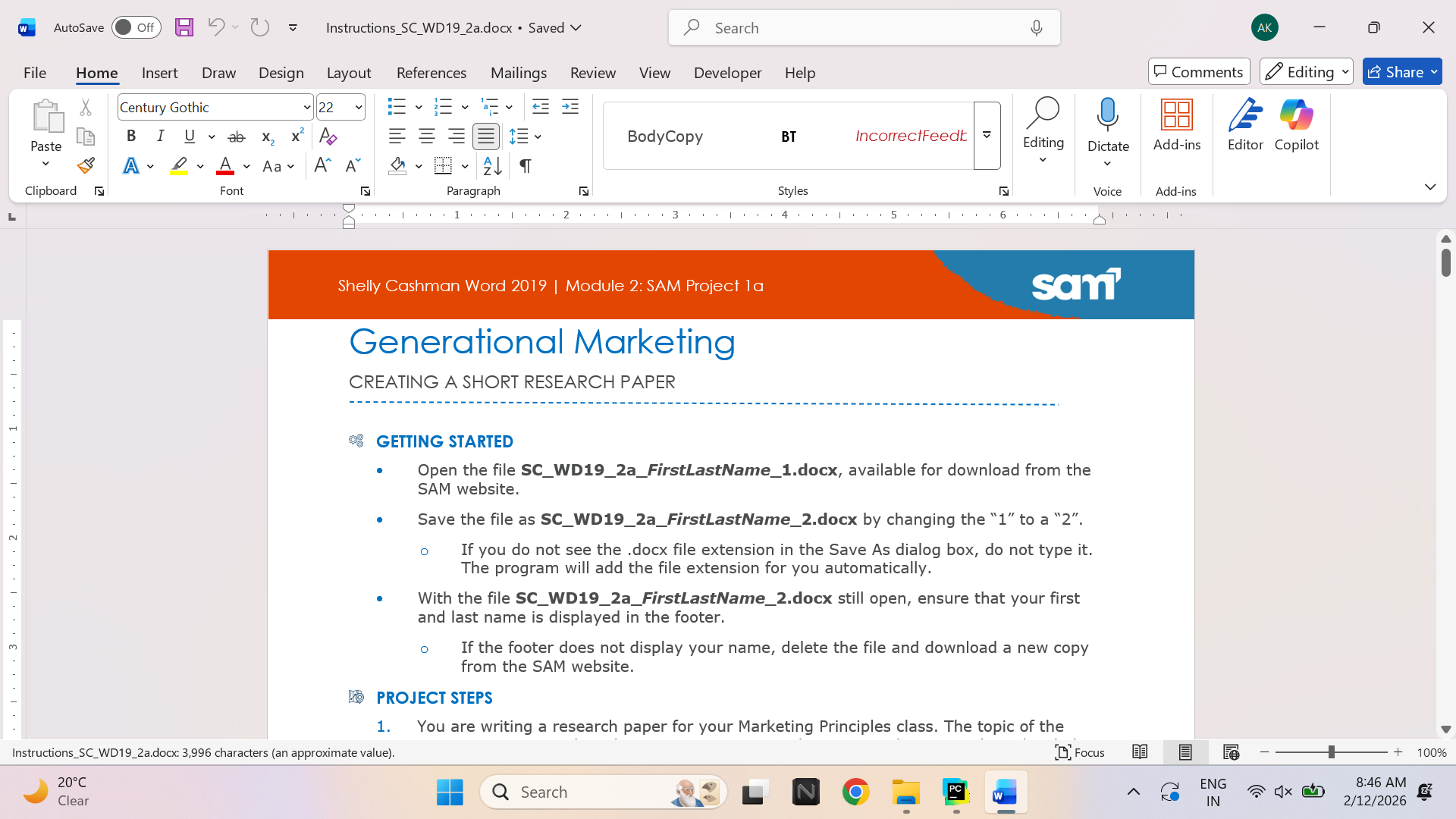Image resolution: width=1456 pixels, height=819 pixels.
Task: Sort the selected paragraphs
Action: click(x=492, y=165)
